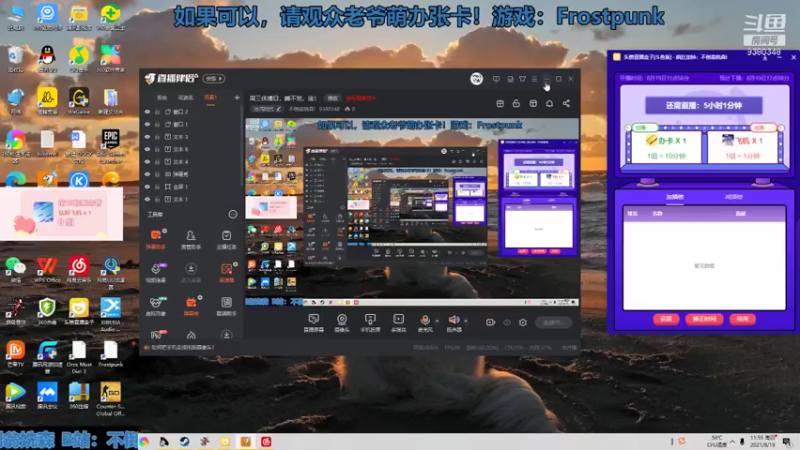Open the Steam icon on the taskbar
Viewport: 800px width, 450px height.
[184, 442]
